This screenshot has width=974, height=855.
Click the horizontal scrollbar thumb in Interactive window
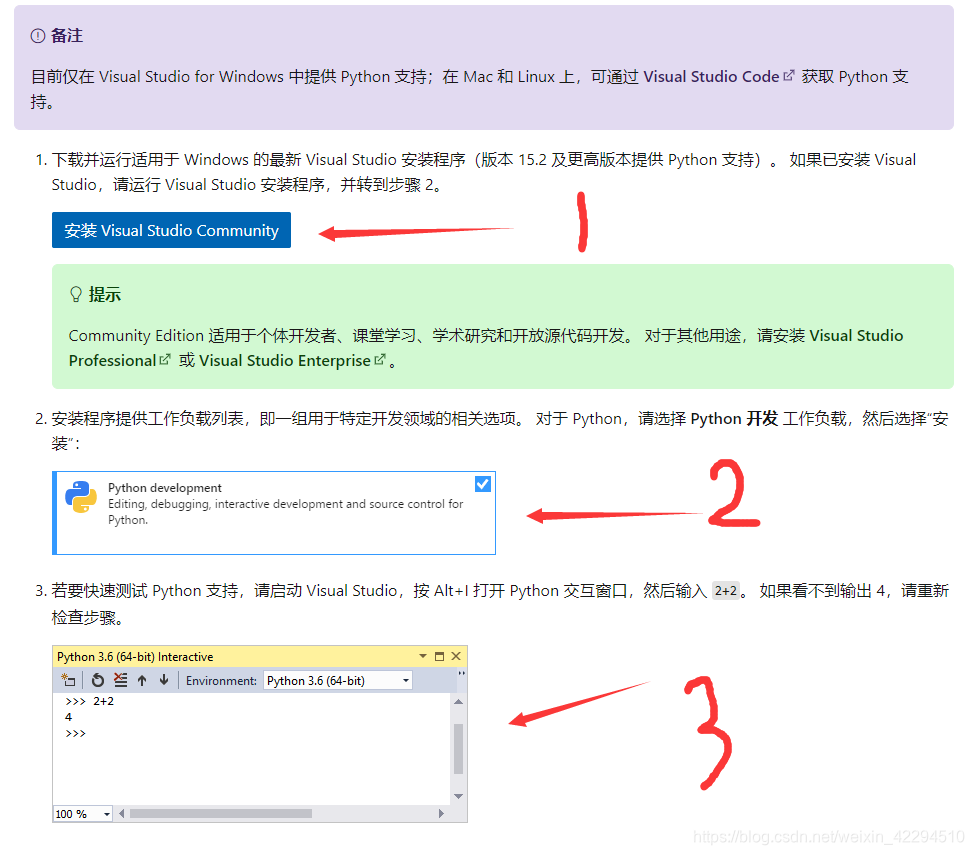[221, 813]
